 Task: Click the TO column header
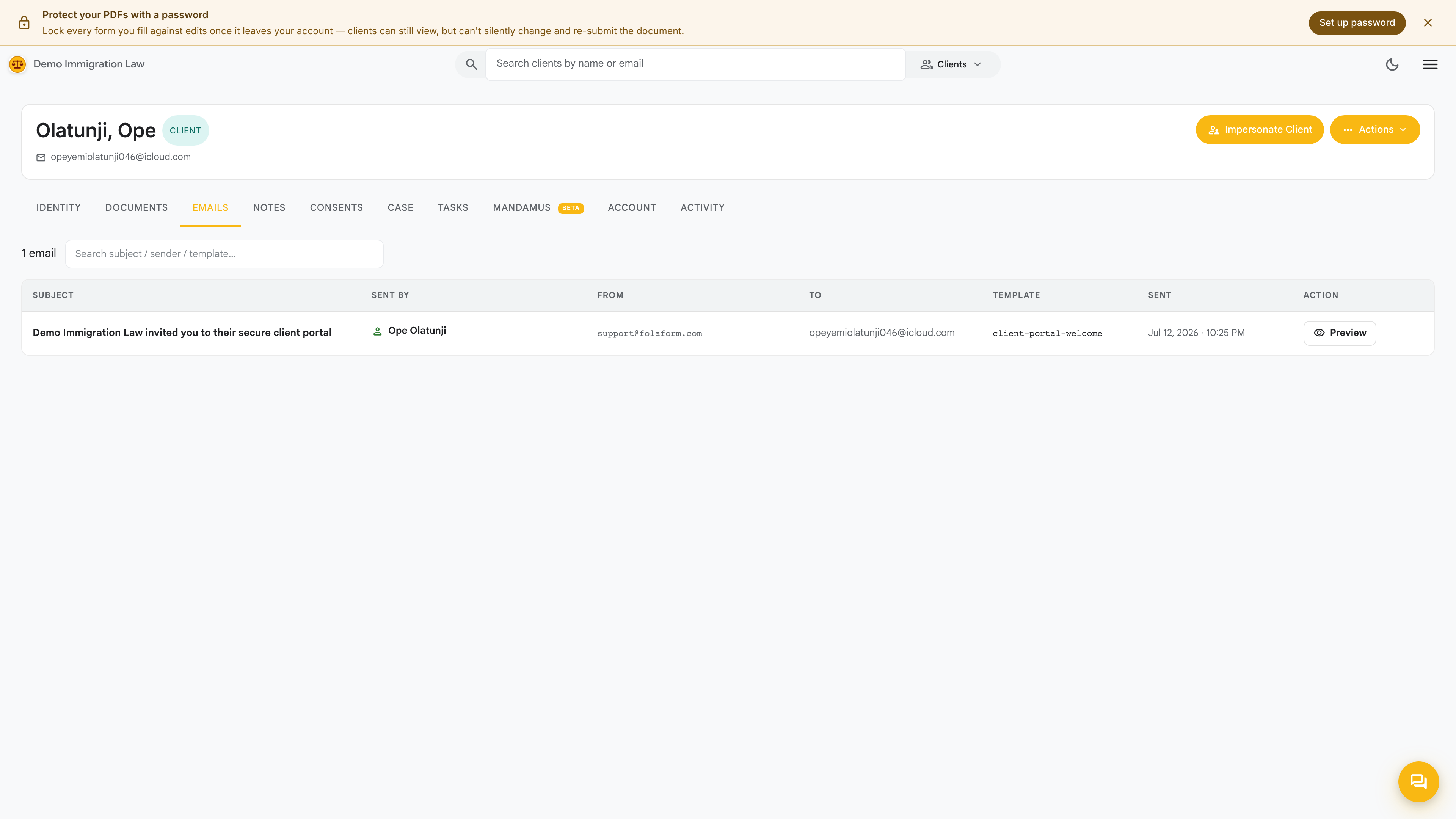[x=815, y=295]
